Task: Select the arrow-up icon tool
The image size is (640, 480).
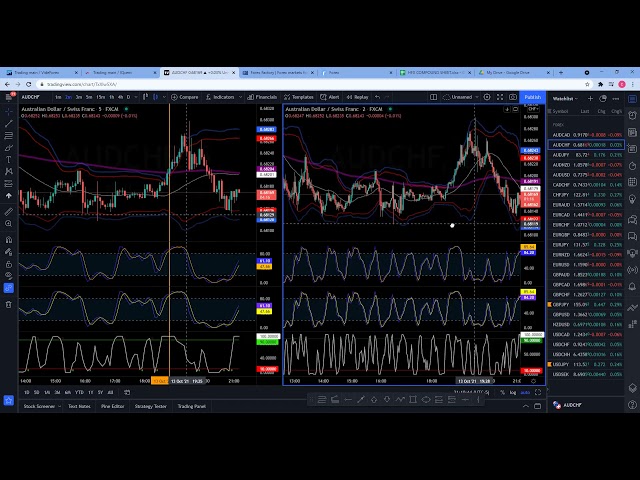Action: tap(9, 196)
